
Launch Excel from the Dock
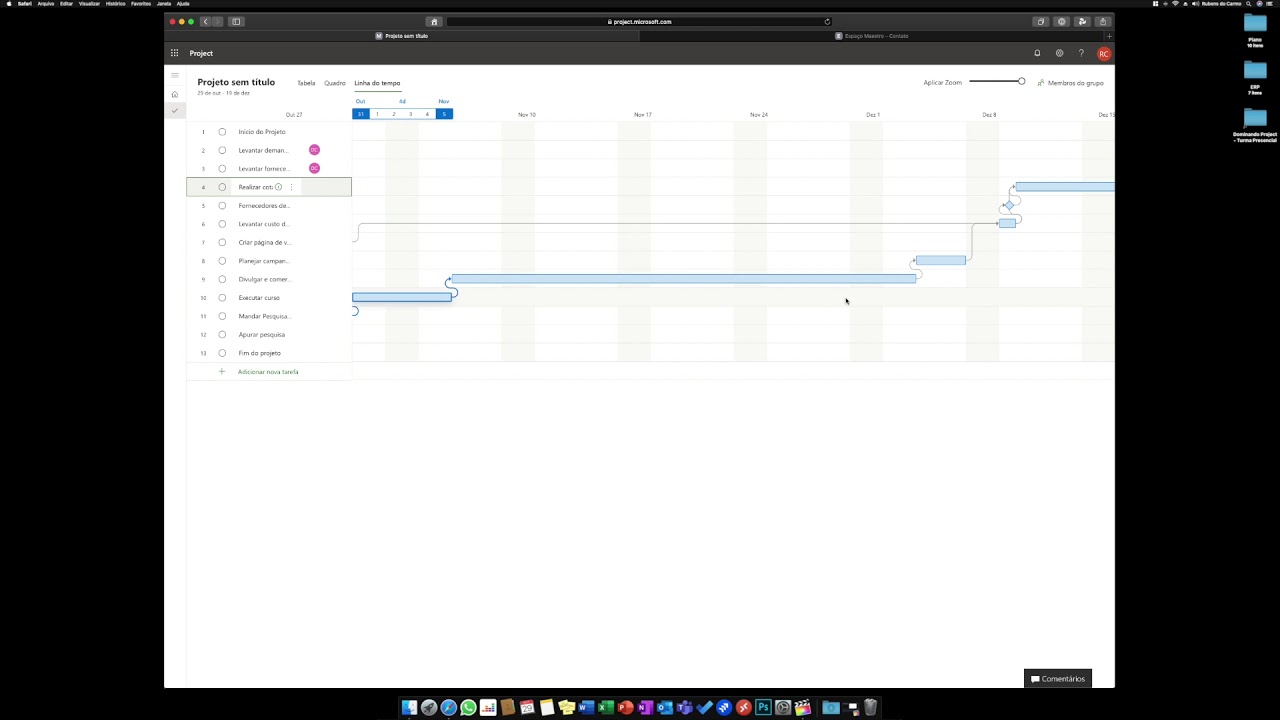[605, 708]
